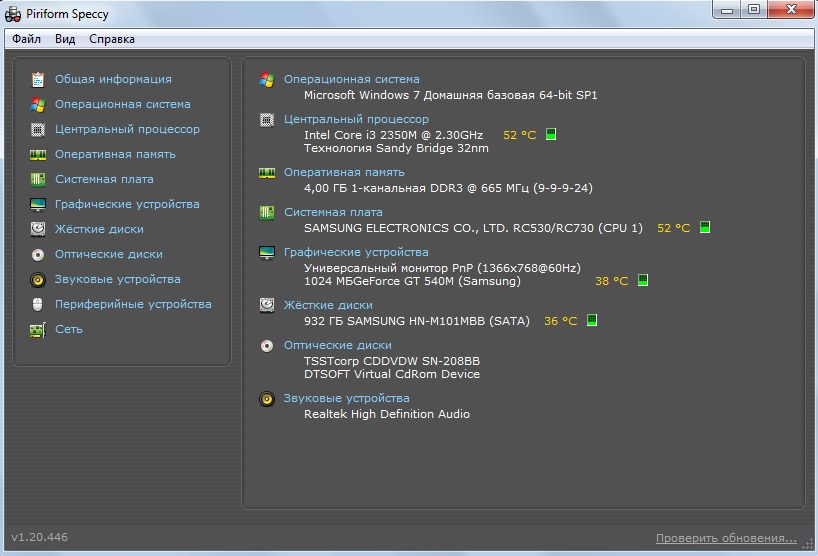Click the speaker icon in the sidebar

pyautogui.click(x=38, y=280)
